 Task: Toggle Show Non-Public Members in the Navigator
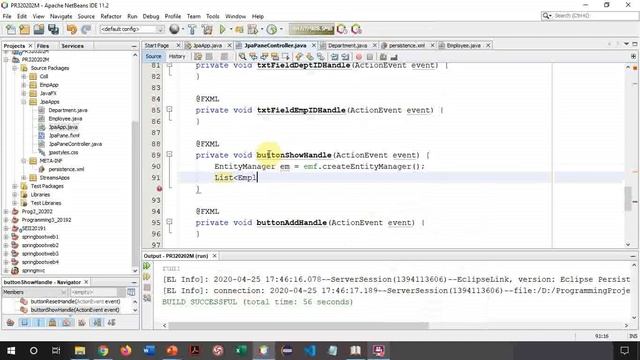(x=53, y=322)
